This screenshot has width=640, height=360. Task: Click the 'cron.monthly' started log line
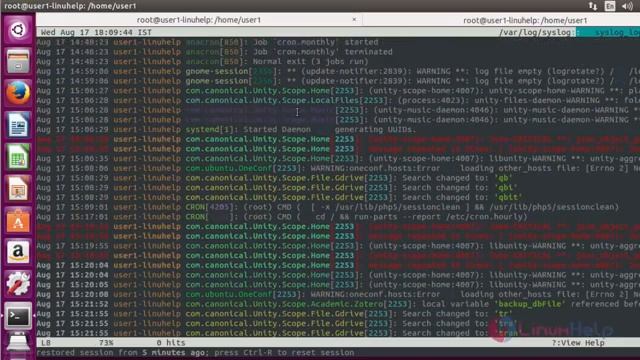[207, 42]
